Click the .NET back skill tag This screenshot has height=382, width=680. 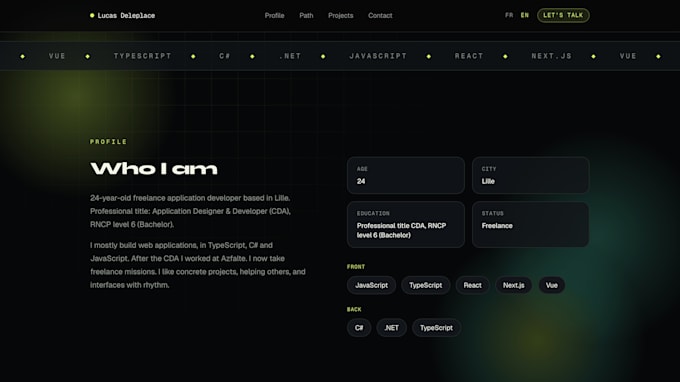tap(391, 328)
